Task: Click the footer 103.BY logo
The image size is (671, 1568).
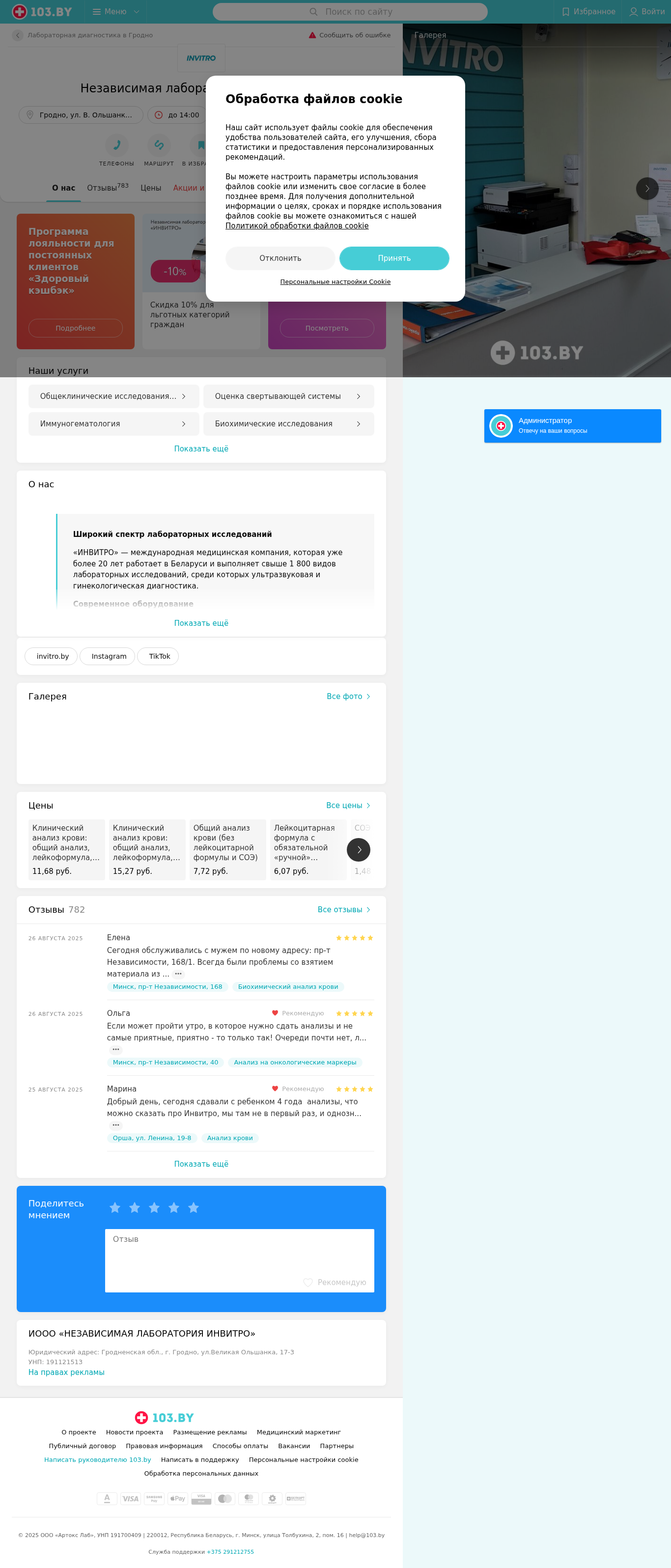Action: pyautogui.click(x=165, y=1418)
